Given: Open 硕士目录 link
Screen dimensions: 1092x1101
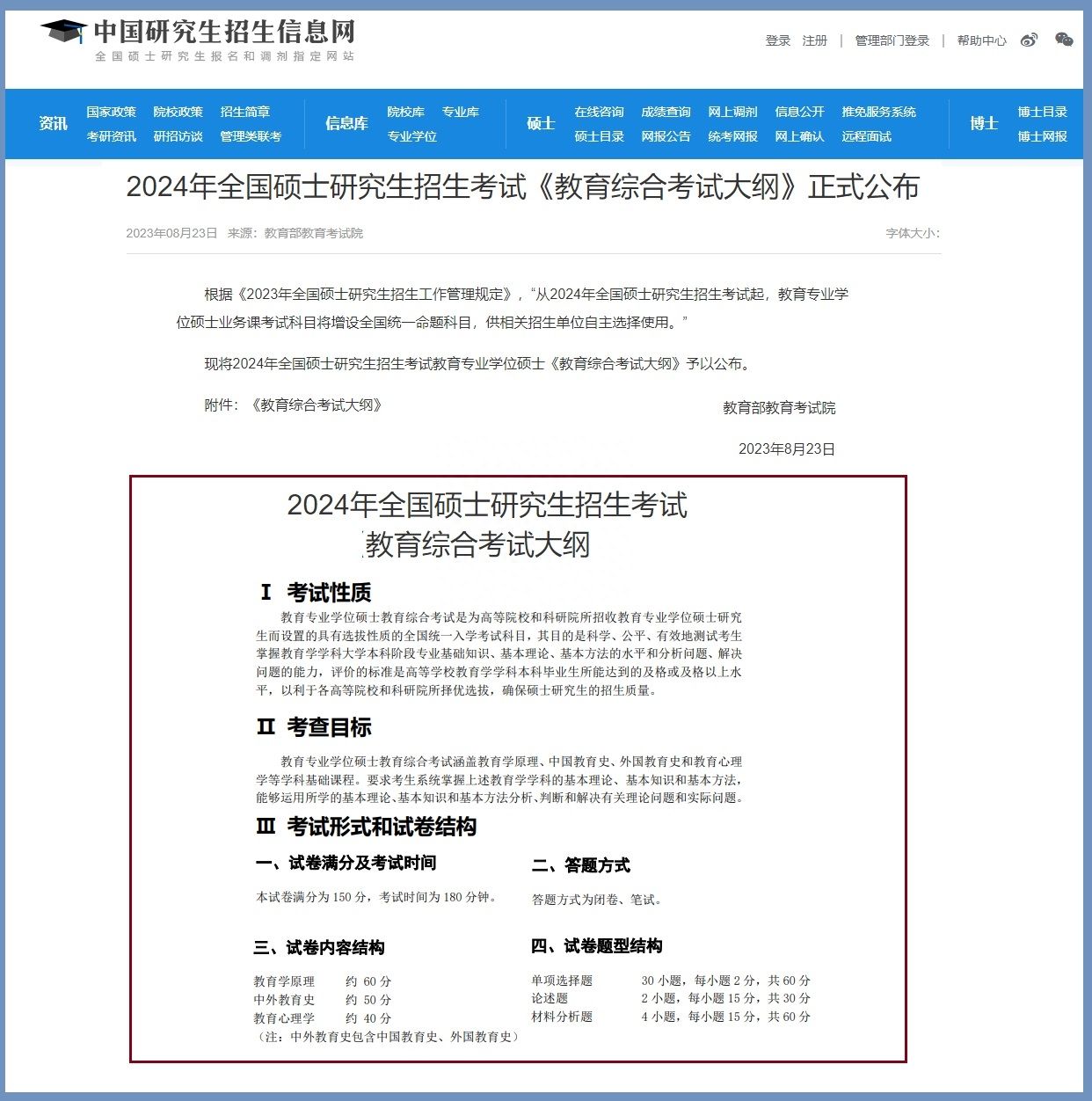Looking at the screenshot, I should pos(600,136).
